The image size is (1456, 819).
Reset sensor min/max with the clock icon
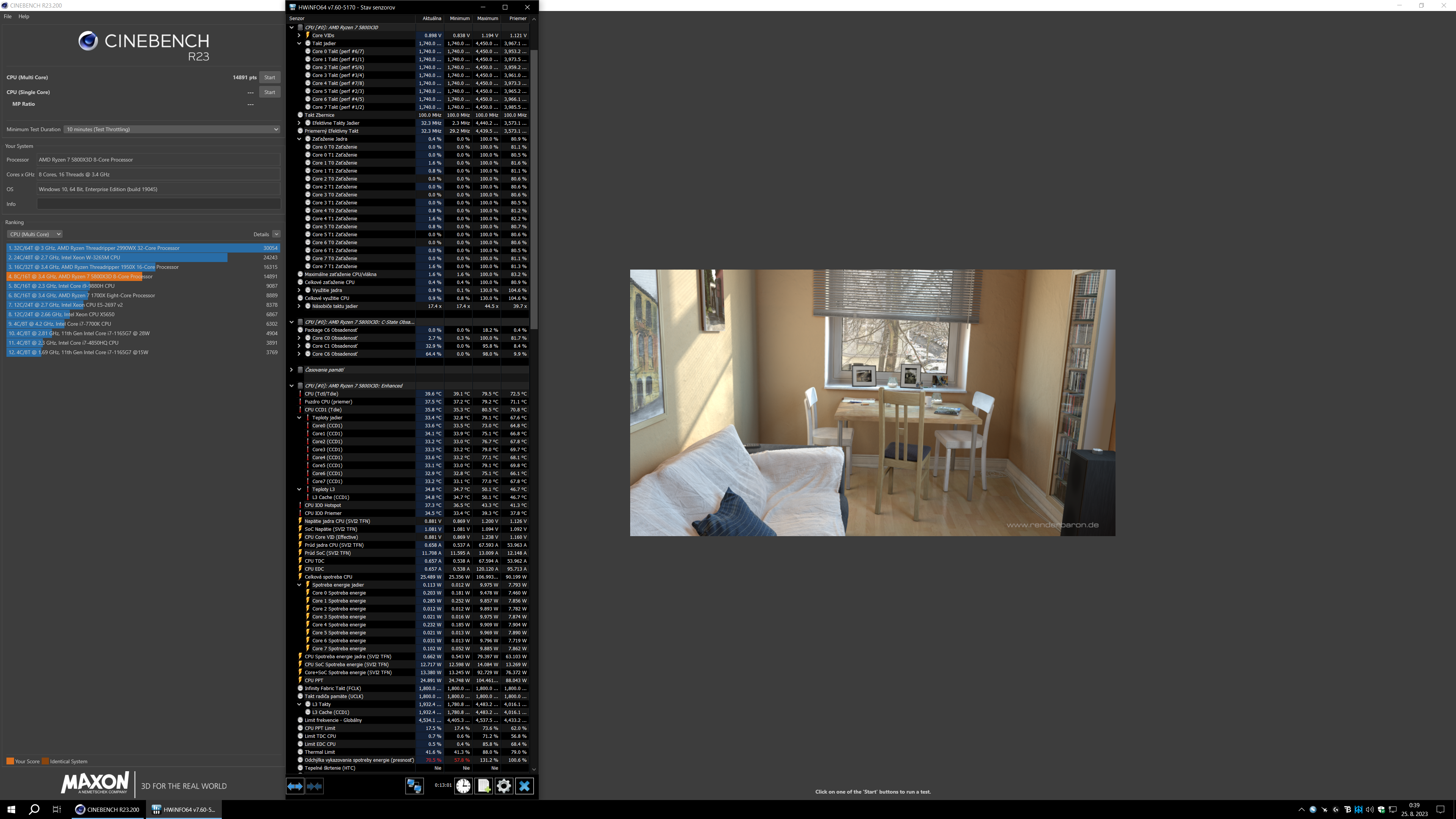pyautogui.click(x=463, y=786)
